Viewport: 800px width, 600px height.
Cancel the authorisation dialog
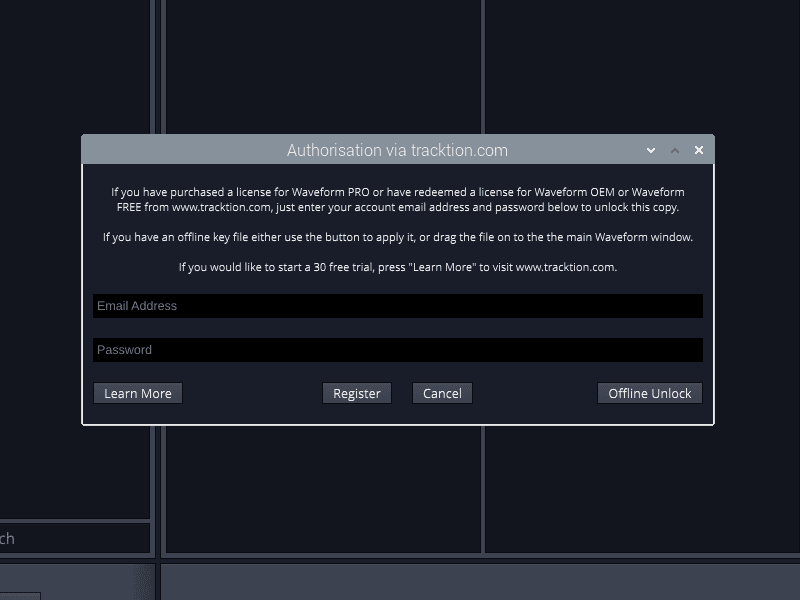click(x=442, y=393)
